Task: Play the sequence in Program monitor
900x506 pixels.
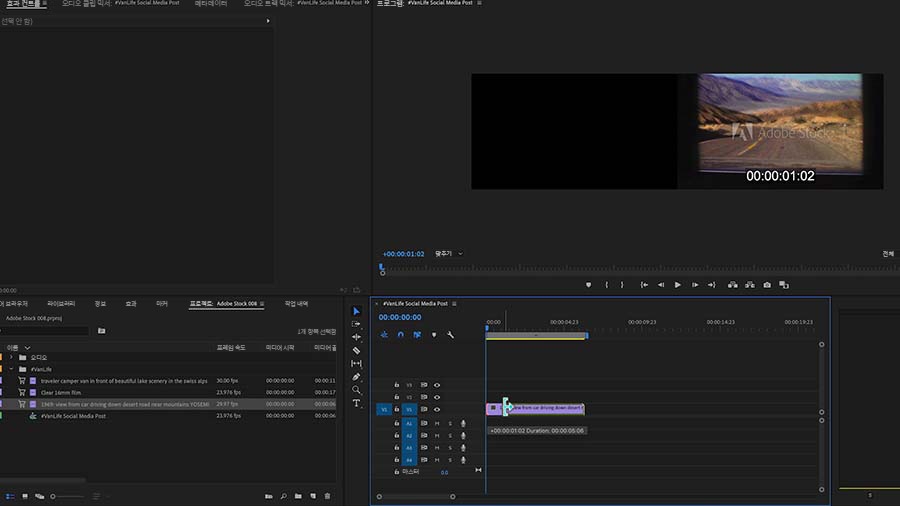Action: [678, 285]
